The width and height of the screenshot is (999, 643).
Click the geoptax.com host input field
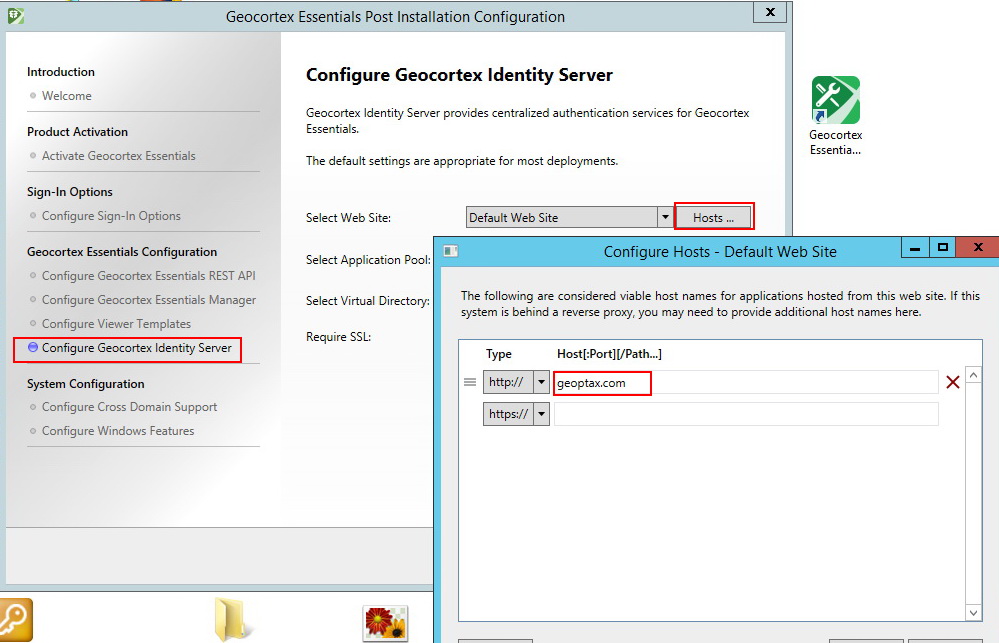745,382
